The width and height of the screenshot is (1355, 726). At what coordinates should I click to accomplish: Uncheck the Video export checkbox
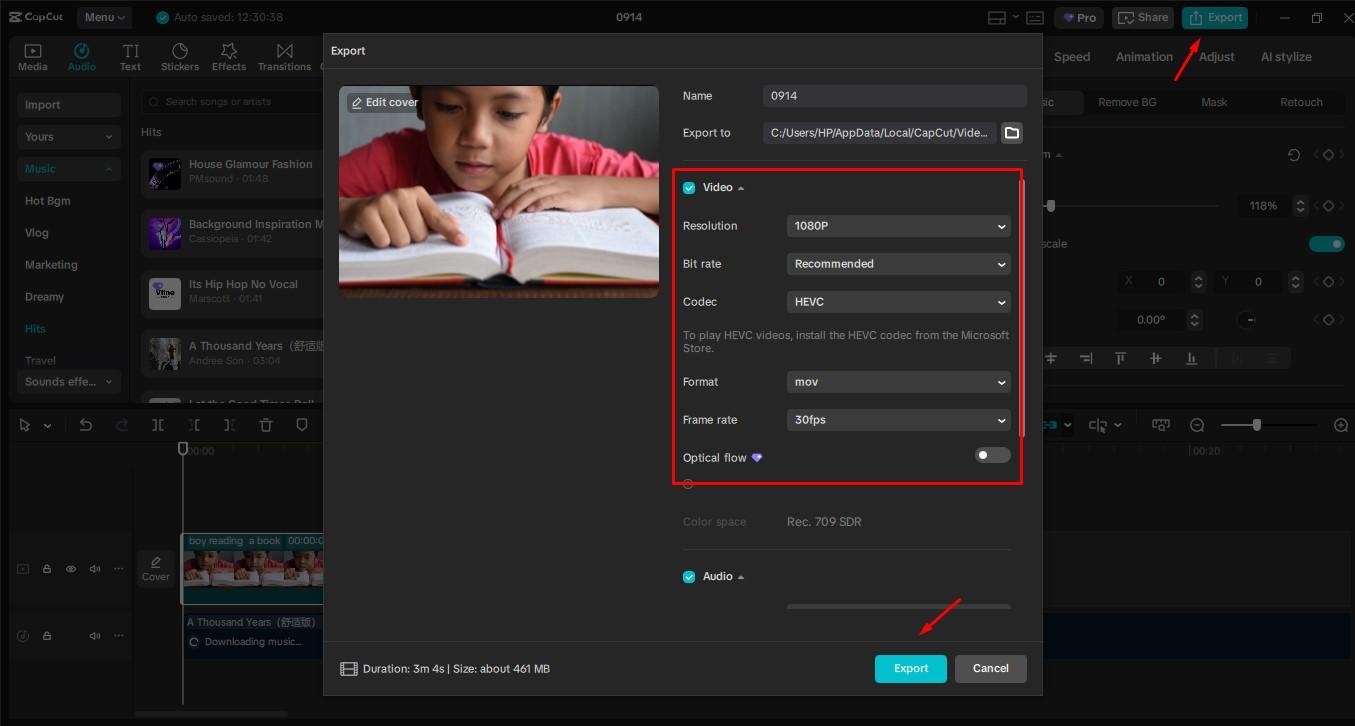click(689, 188)
